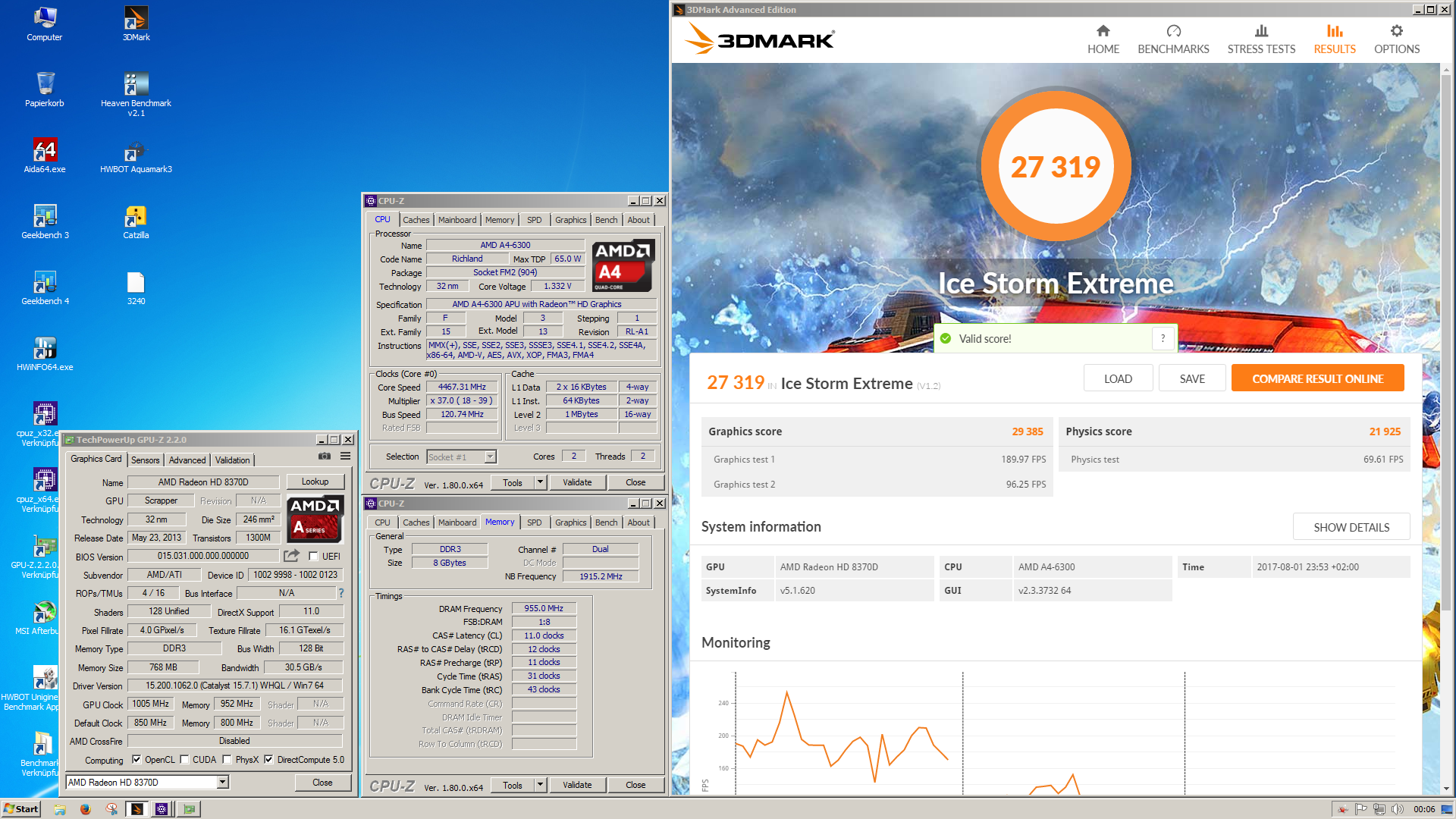Click the volume speaker tray icon

tap(1397, 809)
